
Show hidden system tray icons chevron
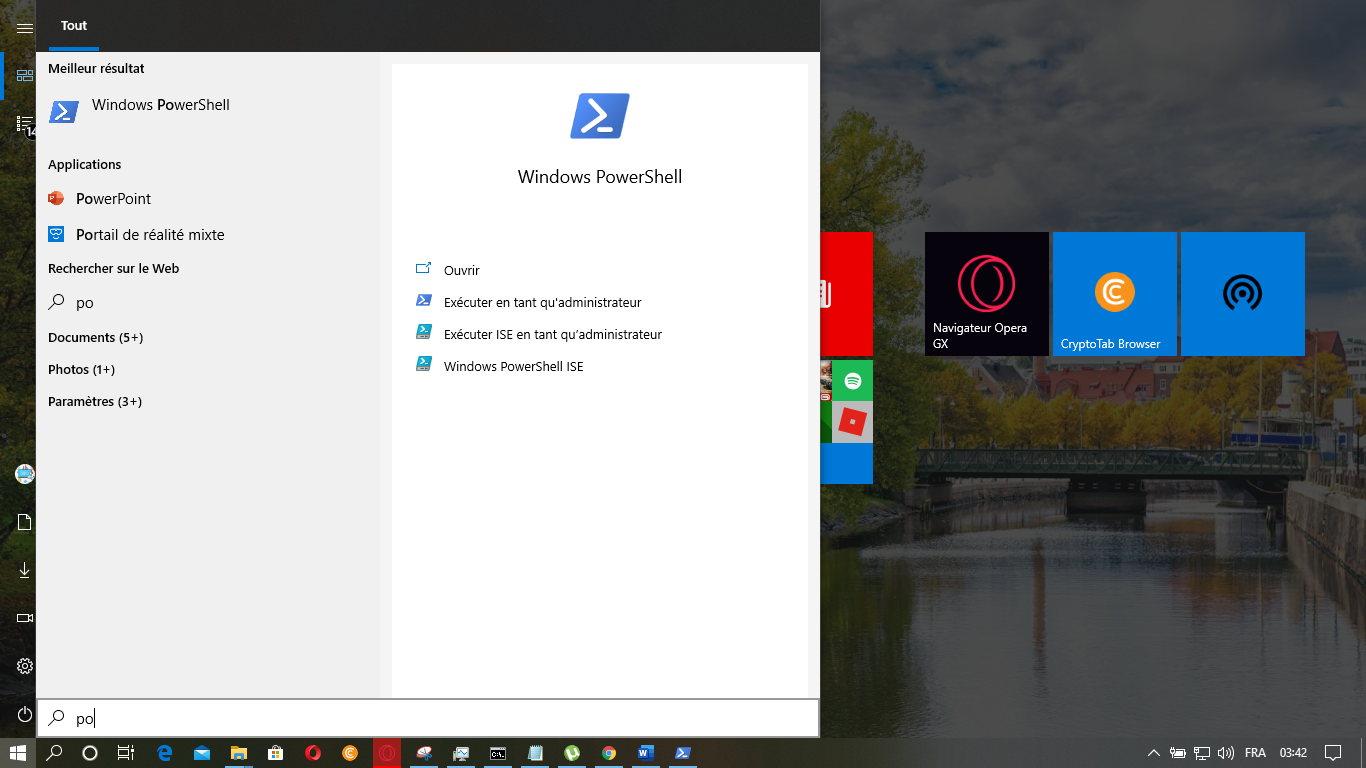pos(1153,753)
